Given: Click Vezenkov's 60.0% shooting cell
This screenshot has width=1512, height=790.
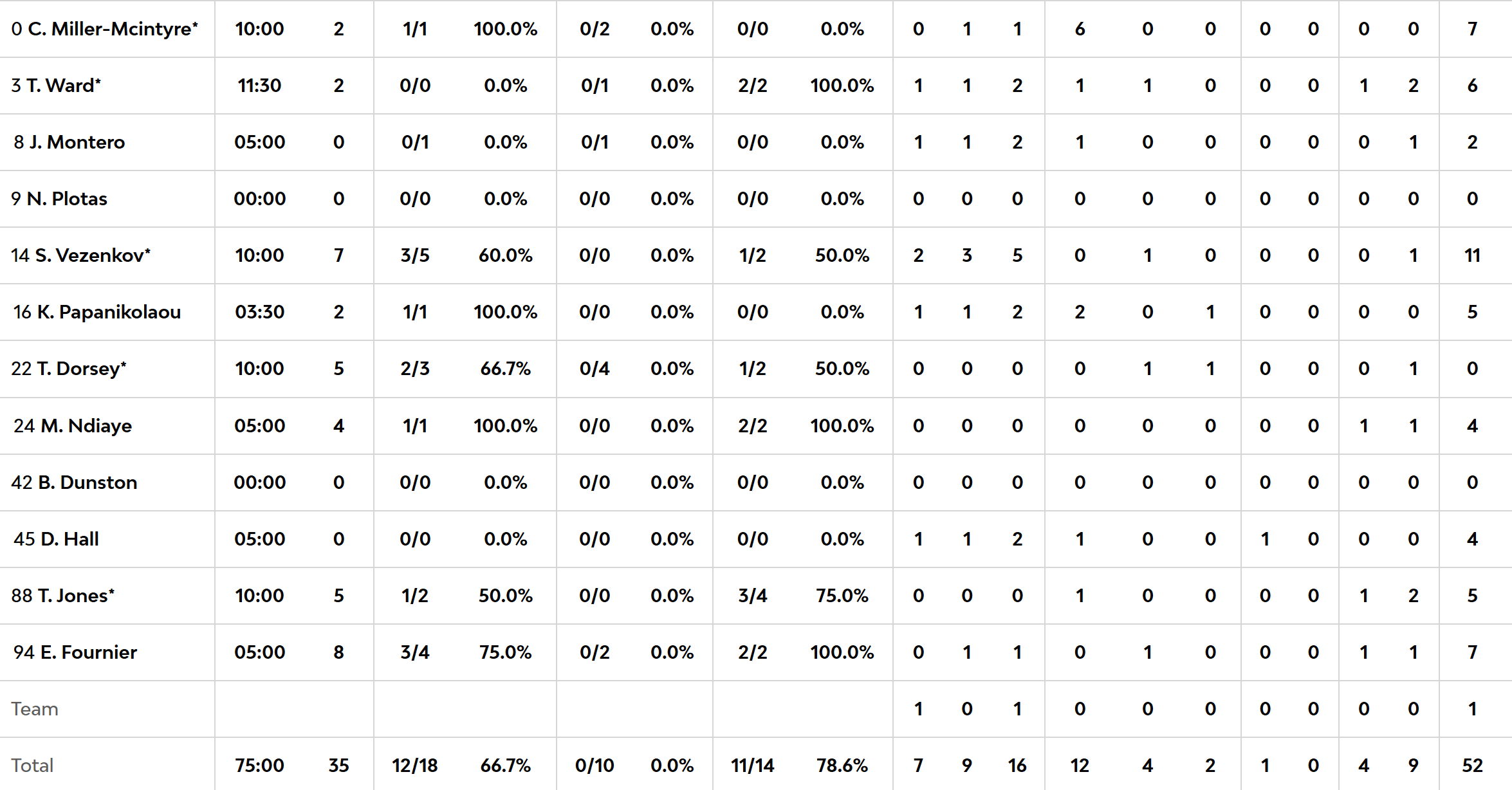Looking at the screenshot, I should 505,255.
